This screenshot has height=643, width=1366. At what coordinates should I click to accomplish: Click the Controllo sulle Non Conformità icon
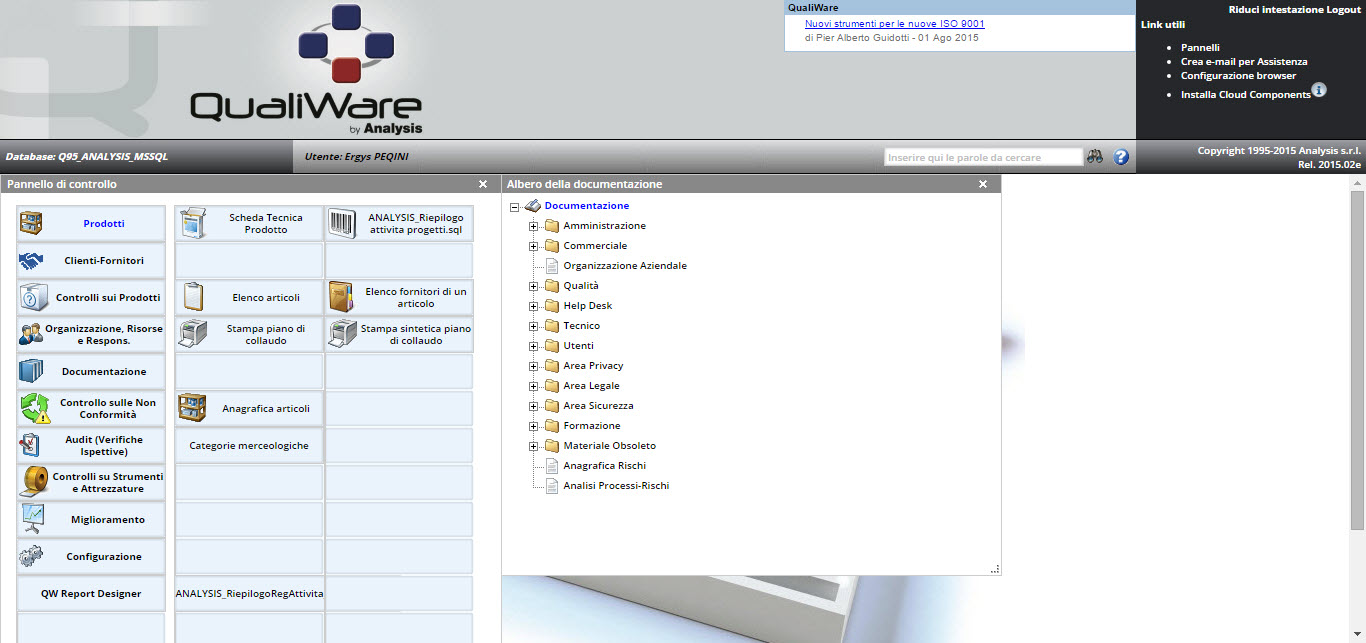click(35, 408)
